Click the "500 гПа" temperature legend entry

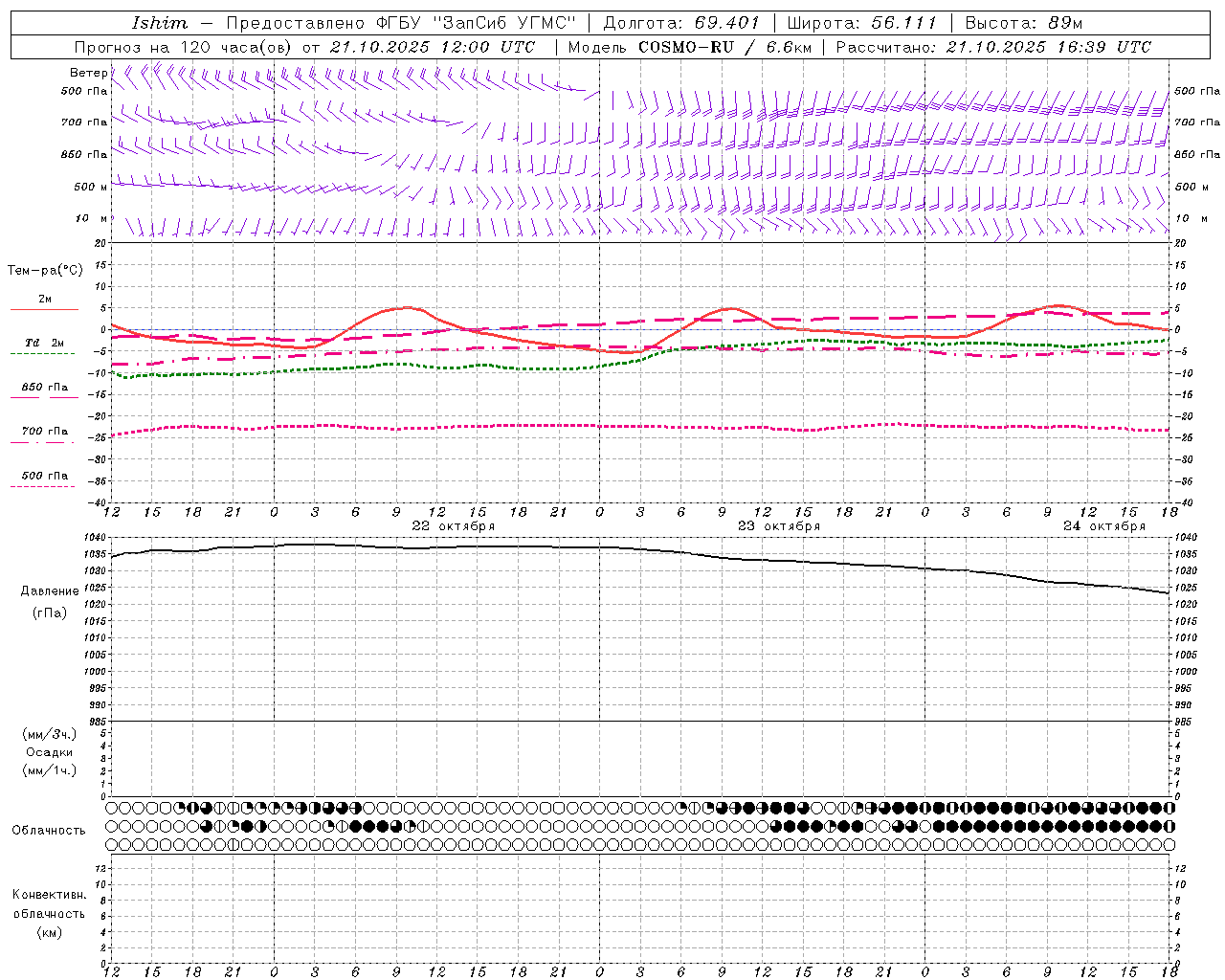click(x=45, y=476)
